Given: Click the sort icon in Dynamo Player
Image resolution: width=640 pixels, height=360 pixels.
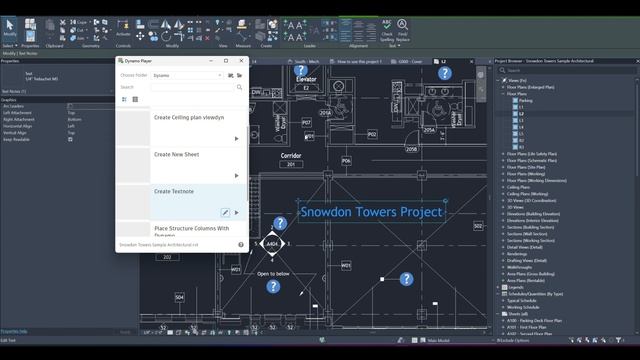Looking at the screenshot, I should coord(124,99).
